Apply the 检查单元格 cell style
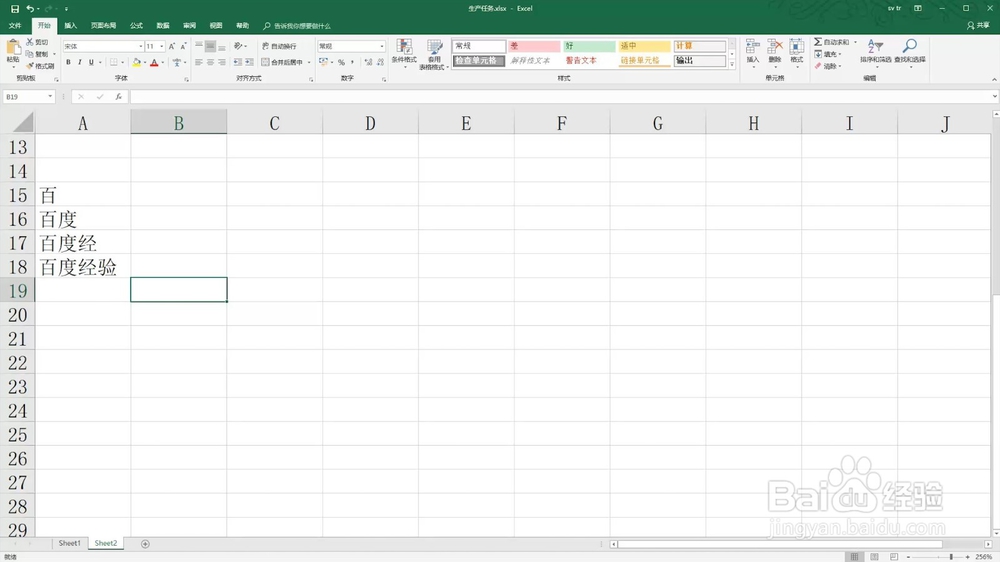The height and width of the screenshot is (562, 1000). point(479,61)
